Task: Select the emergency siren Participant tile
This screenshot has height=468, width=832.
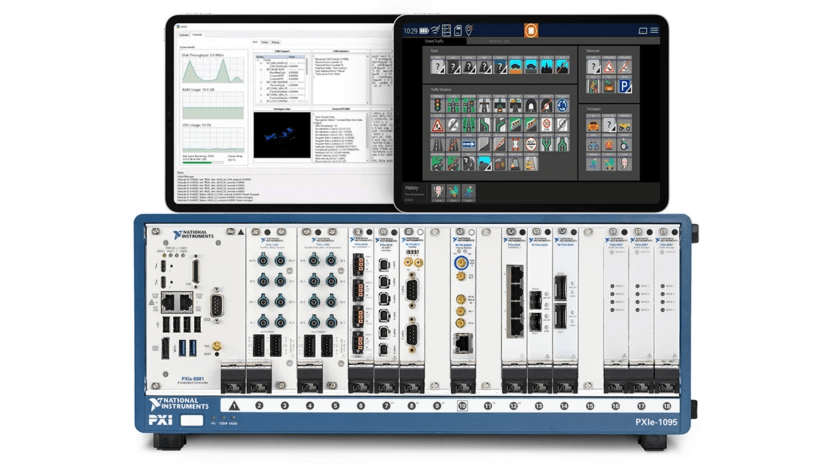Action: click(609, 144)
